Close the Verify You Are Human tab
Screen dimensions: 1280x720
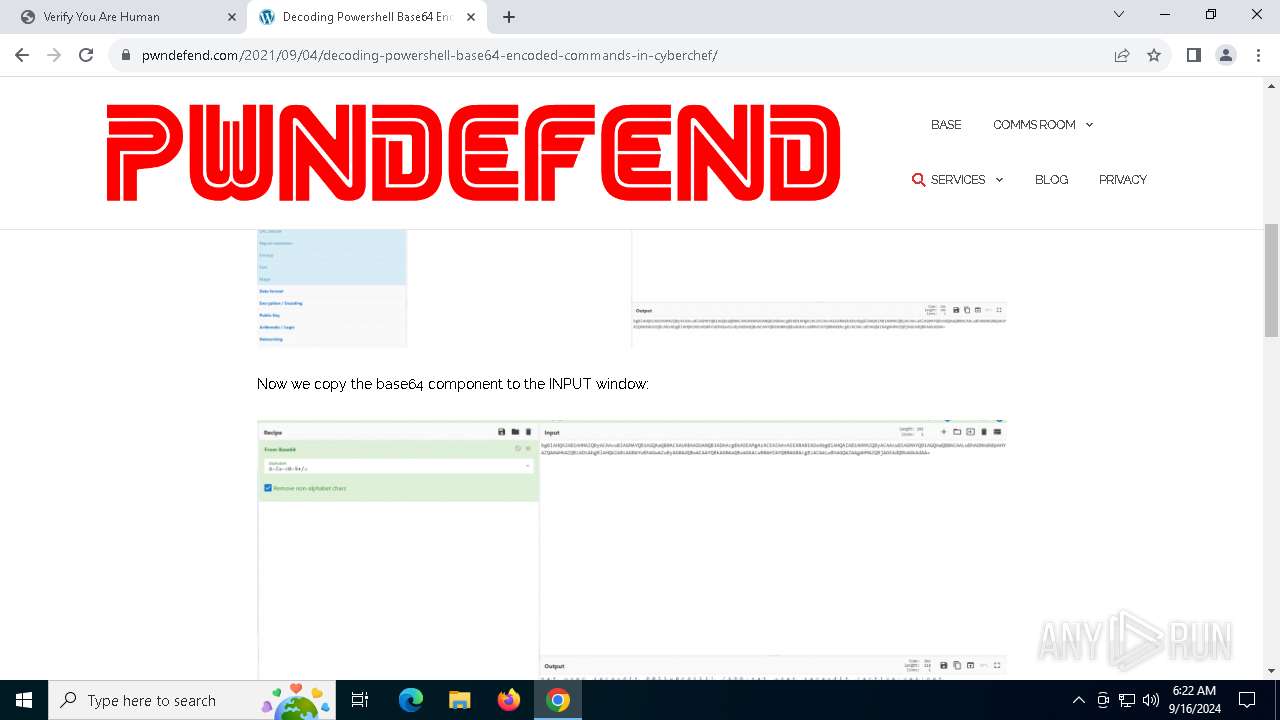pyautogui.click(x=232, y=17)
